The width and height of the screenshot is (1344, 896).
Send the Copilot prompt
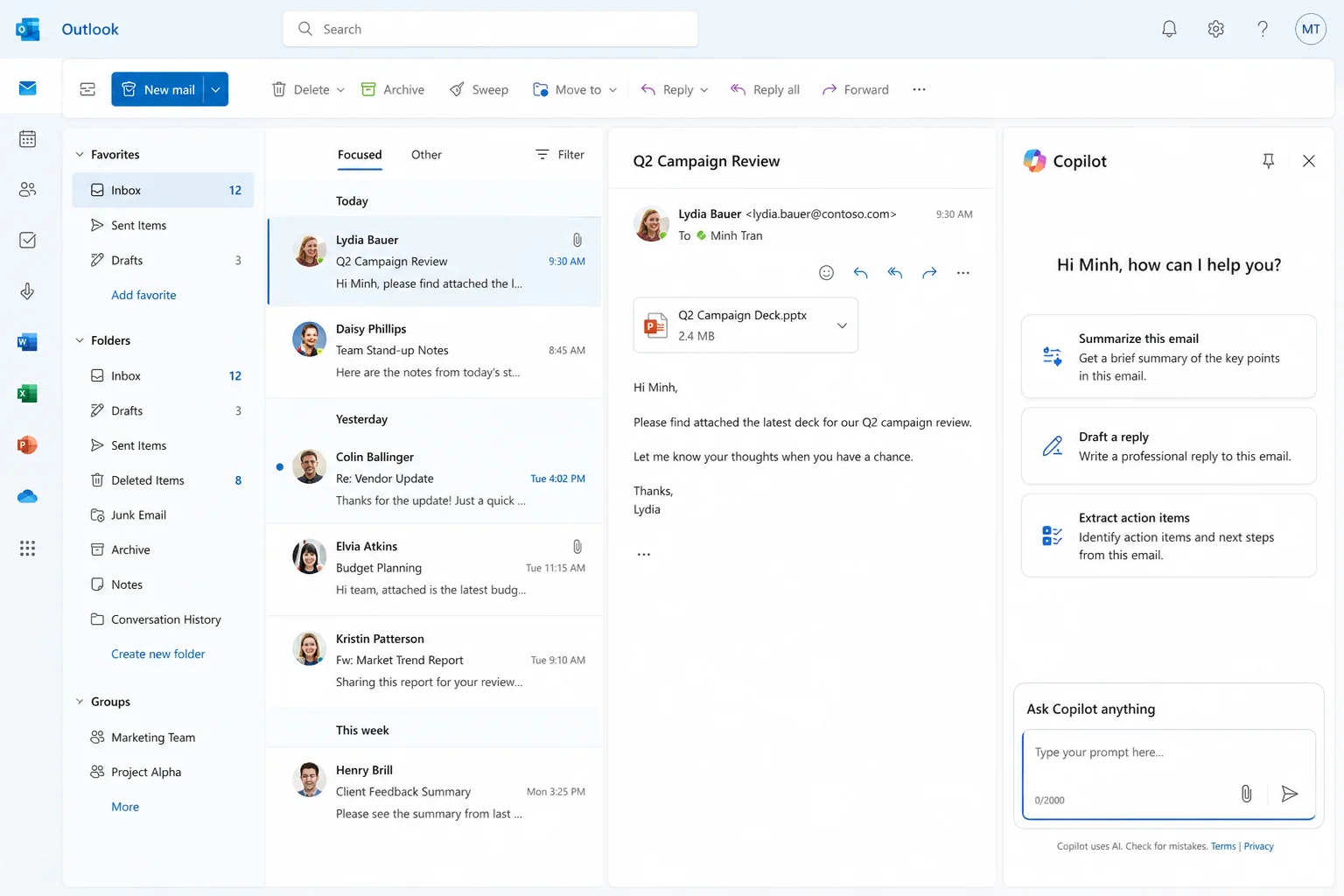click(x=1289, y=794)
